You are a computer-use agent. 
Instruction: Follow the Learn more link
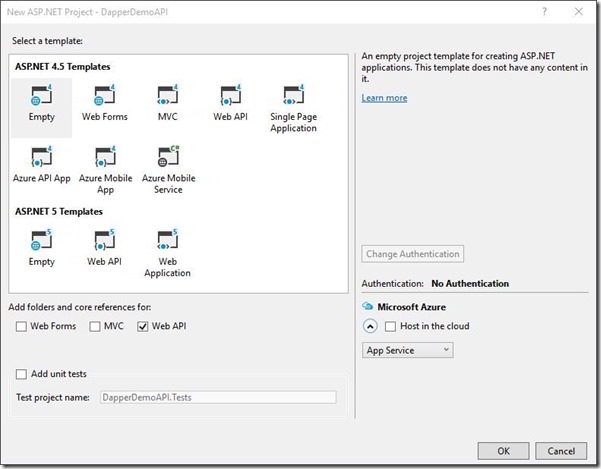[x=384, y=98]
